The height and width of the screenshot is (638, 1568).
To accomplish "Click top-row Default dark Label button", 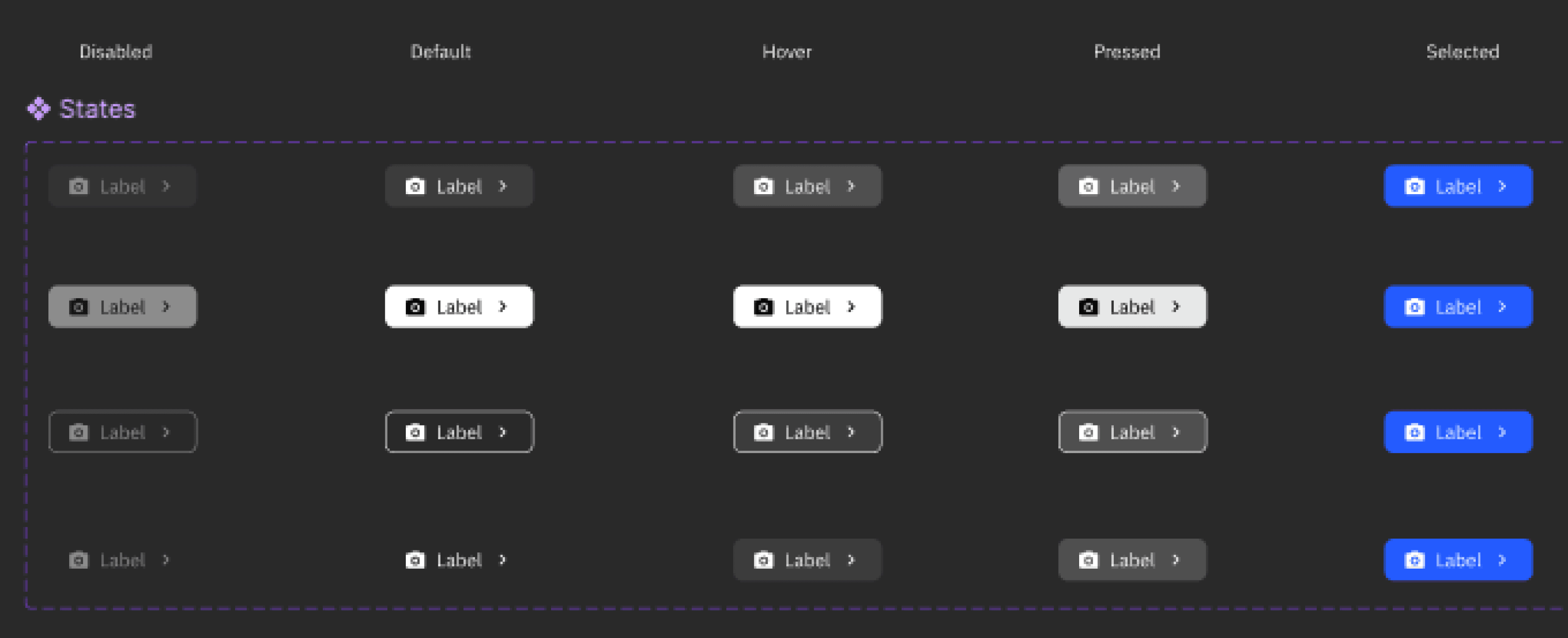I will (x=459, y=186).
